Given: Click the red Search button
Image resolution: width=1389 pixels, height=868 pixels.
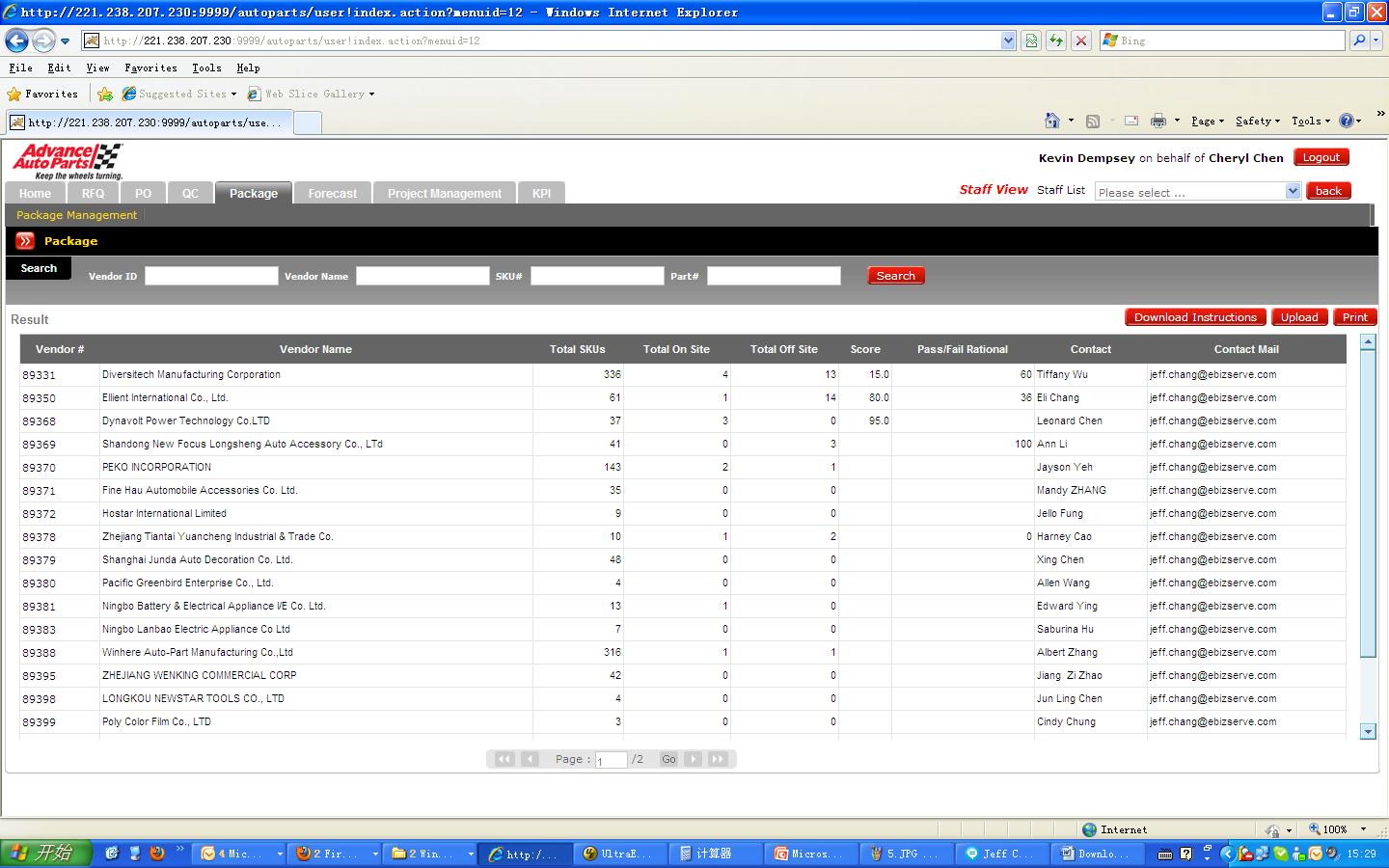Looking at the screenshot, I should pyautogui.click(x=895, y=276).
